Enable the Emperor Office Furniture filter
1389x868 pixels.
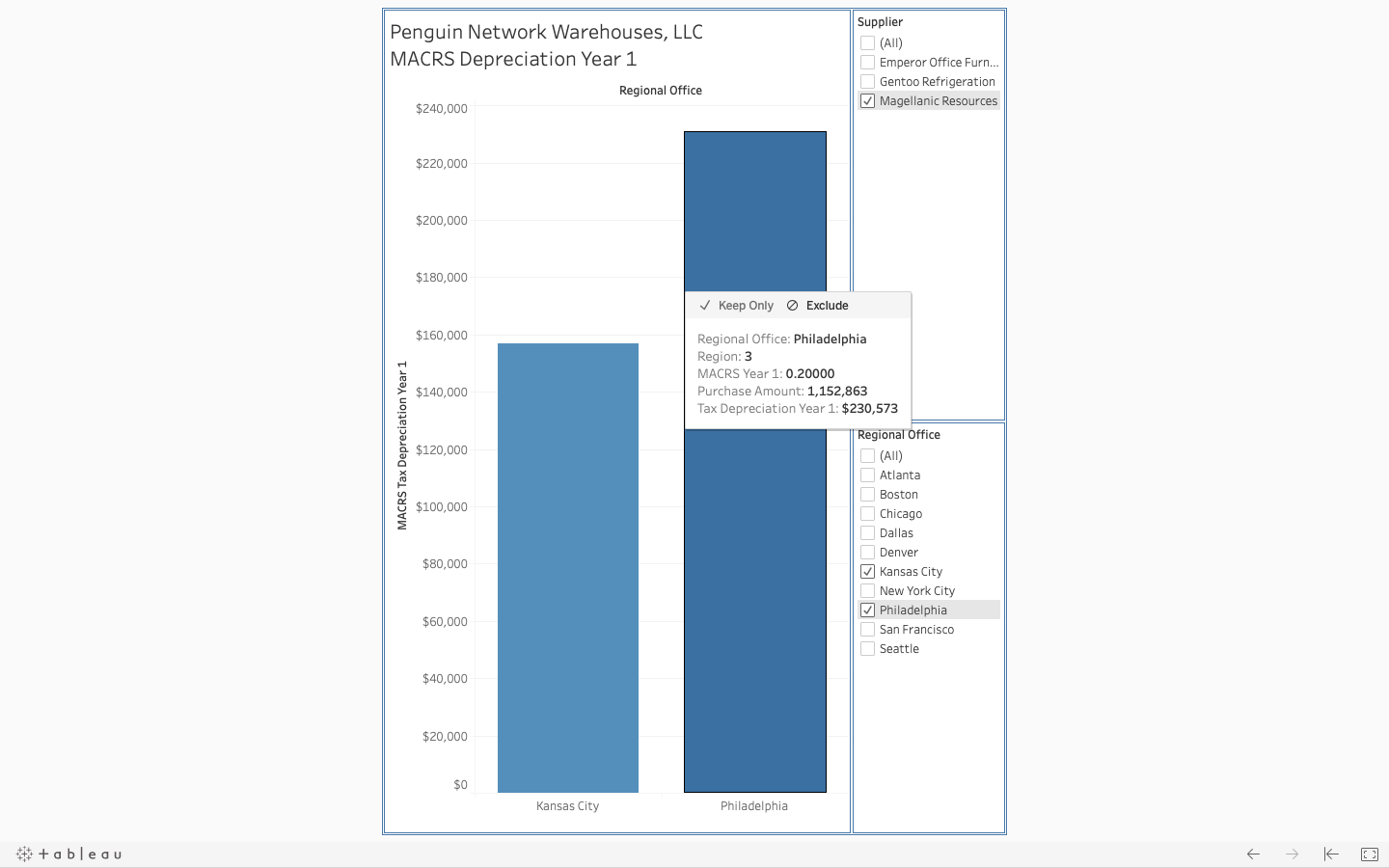pos(867,62)
